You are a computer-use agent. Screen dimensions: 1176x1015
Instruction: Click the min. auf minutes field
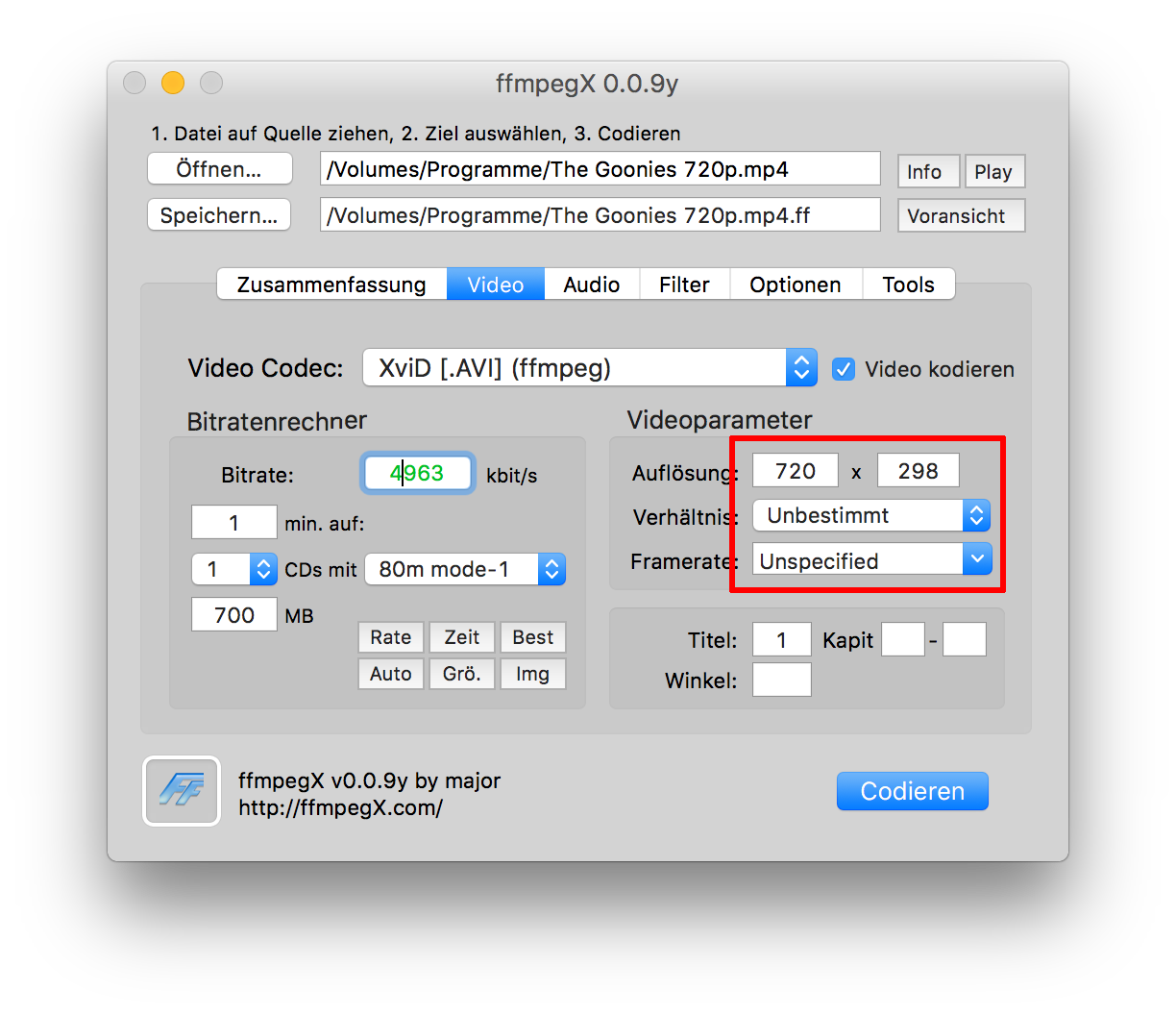click(x=234, y=523)
